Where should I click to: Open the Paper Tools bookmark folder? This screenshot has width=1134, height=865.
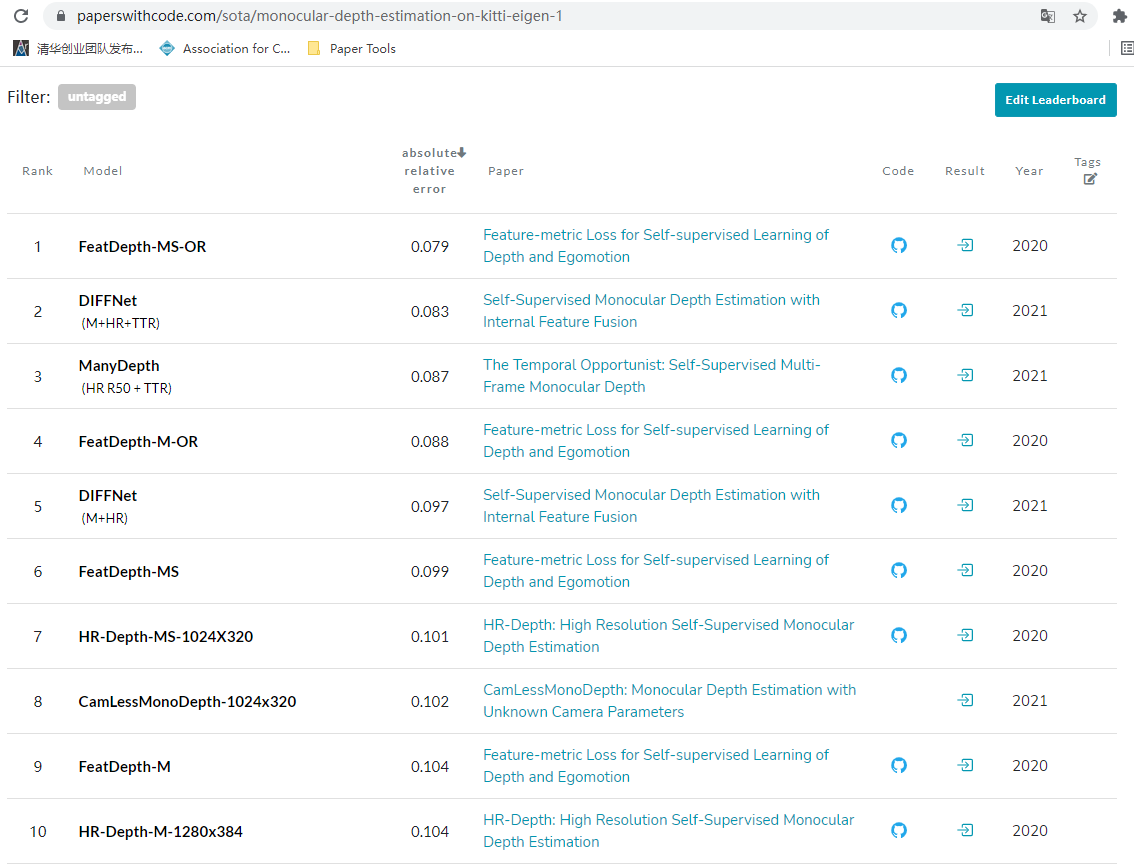pyautogui.click(x=352, y=48)
